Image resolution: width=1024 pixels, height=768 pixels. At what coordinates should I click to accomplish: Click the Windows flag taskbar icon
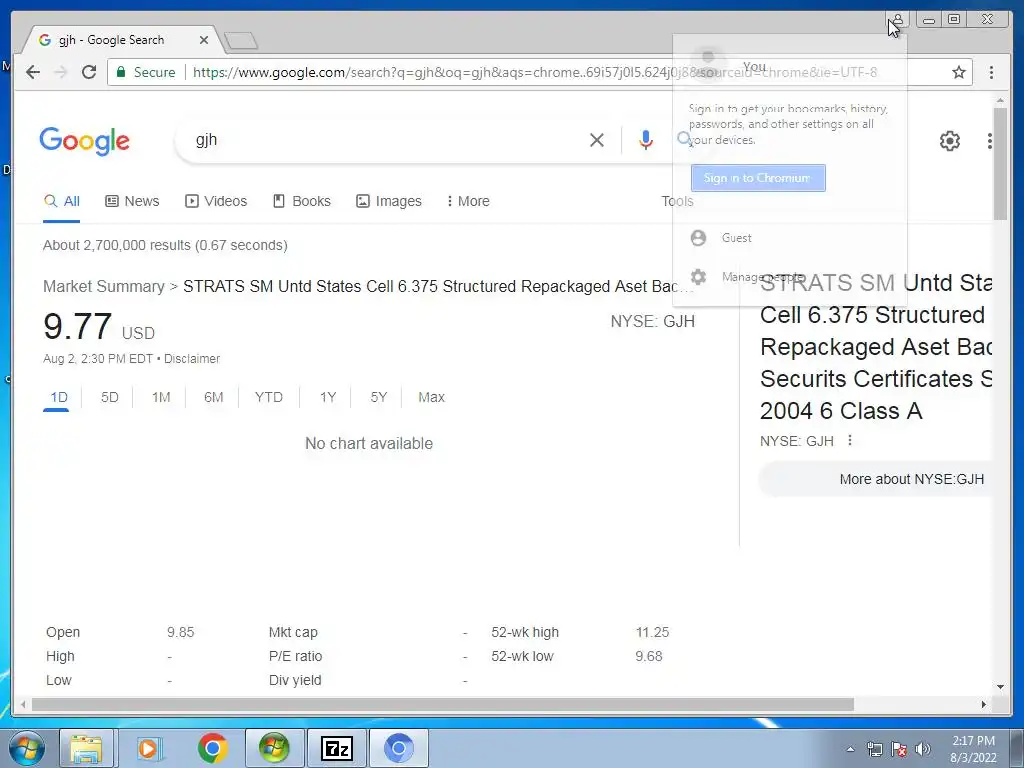coord(274,748)
